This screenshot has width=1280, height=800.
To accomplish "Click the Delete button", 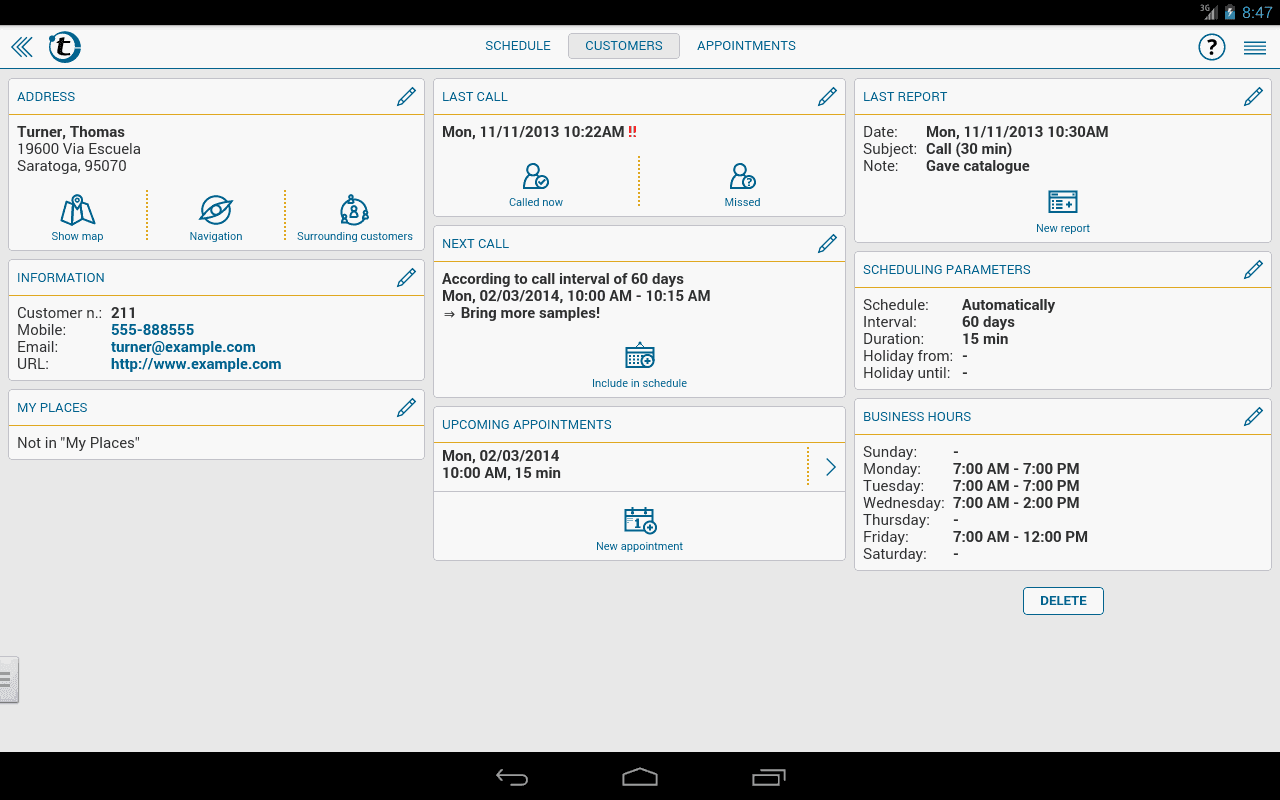I will (x=1063, y=601).
